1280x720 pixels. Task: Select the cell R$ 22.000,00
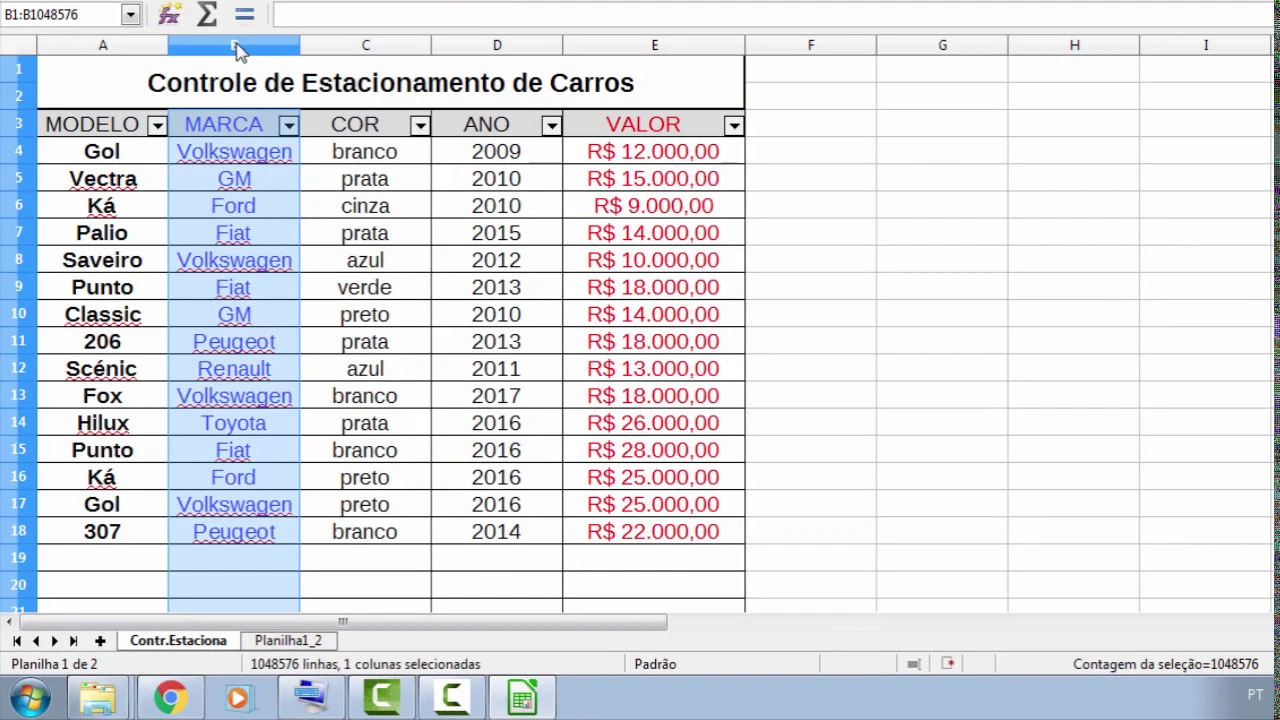coord(654,531)
